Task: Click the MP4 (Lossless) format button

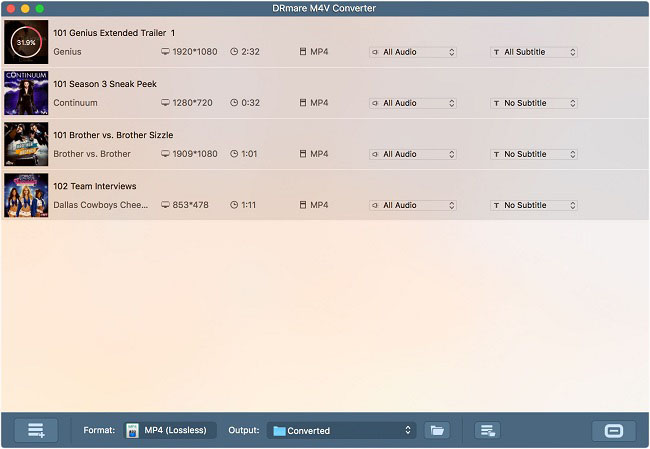Action: (x=175, y=430)
